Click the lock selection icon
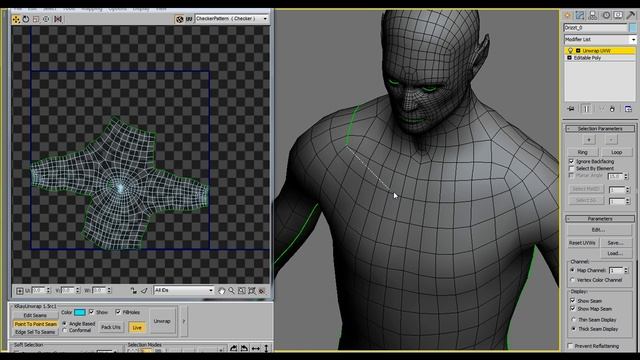This screenshot has width=640, height=360. [133, 291]
